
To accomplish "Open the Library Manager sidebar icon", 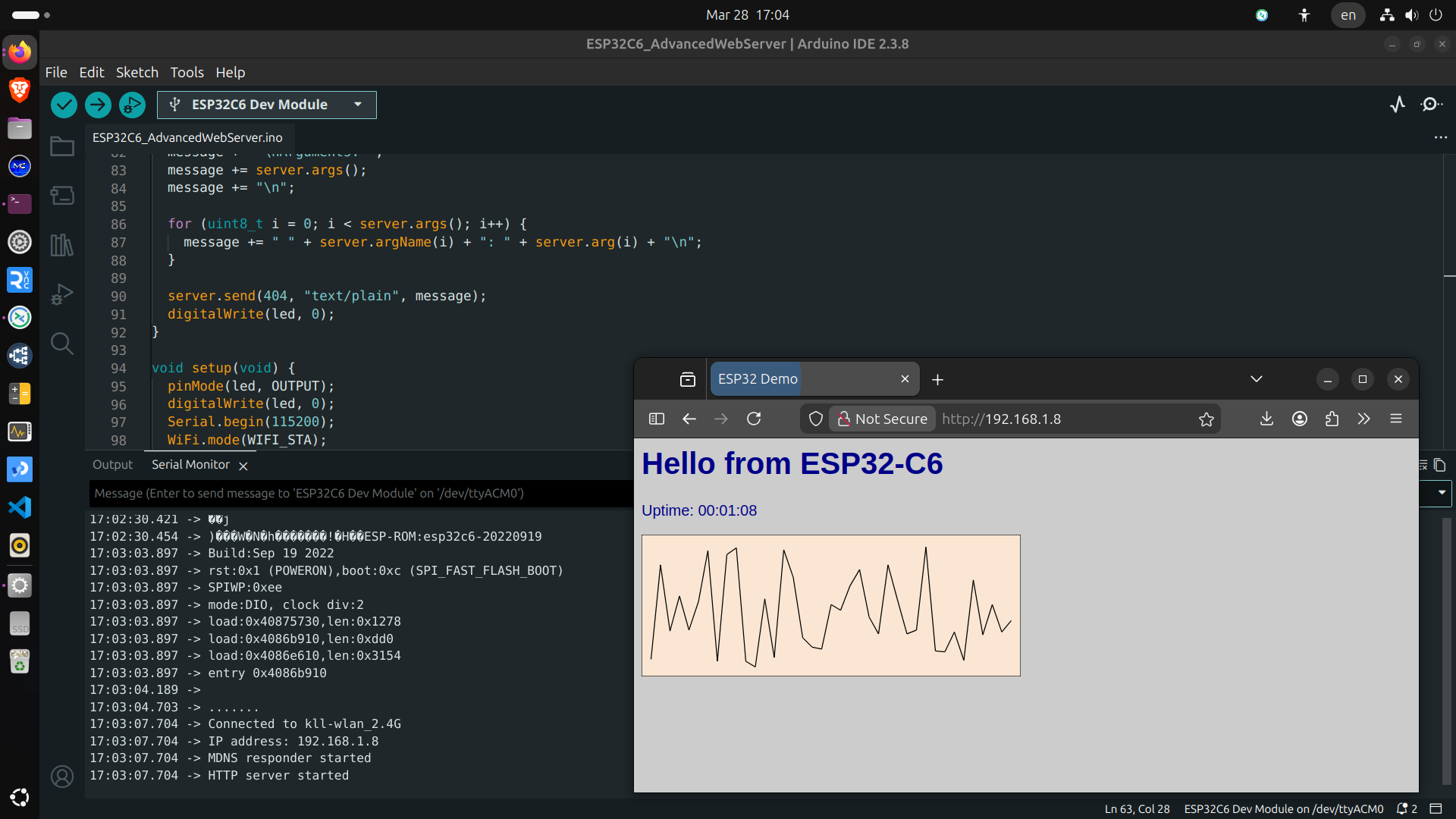I will [x=62, y=245].
